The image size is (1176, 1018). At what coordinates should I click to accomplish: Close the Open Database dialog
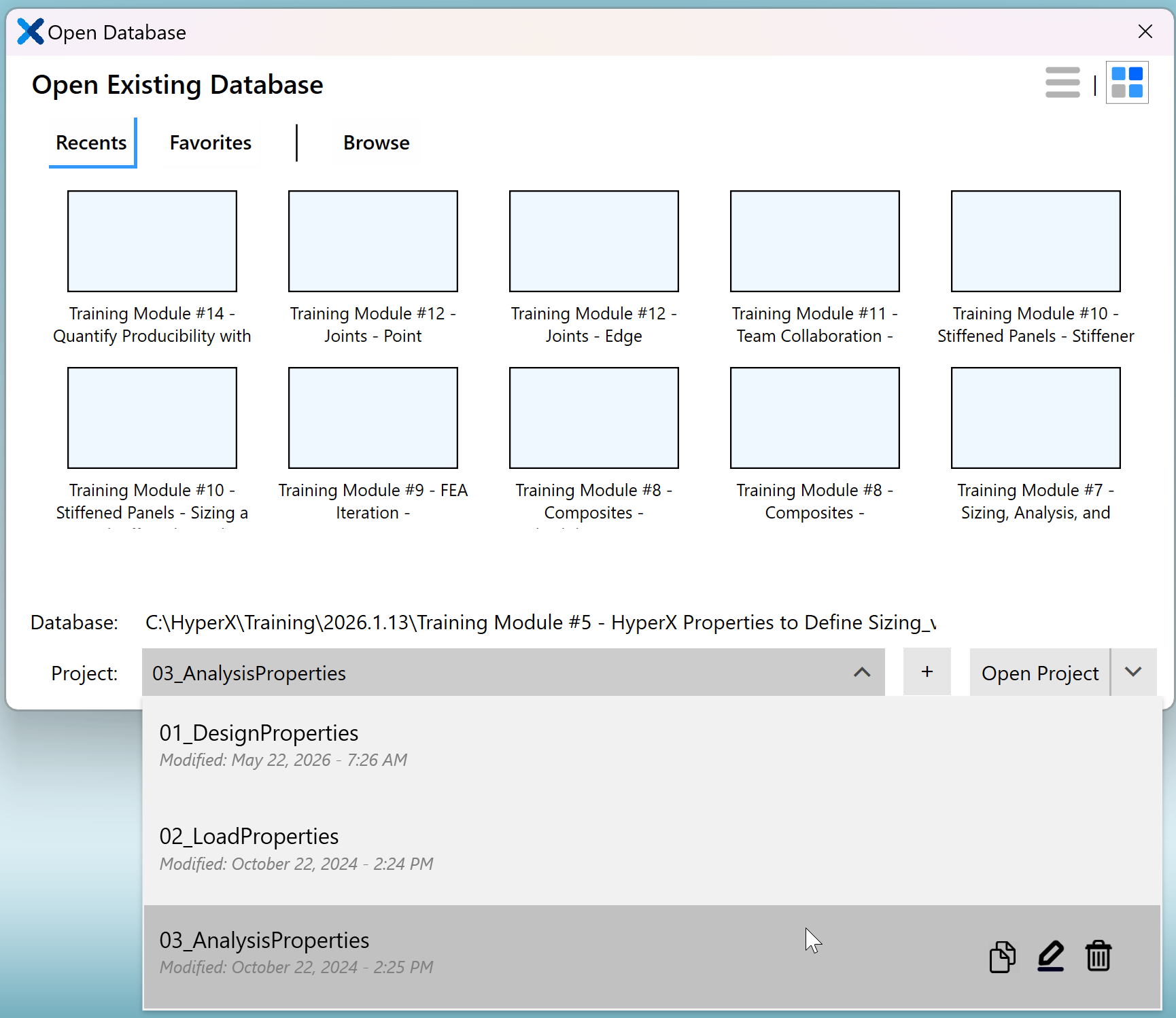[1145, 31]
